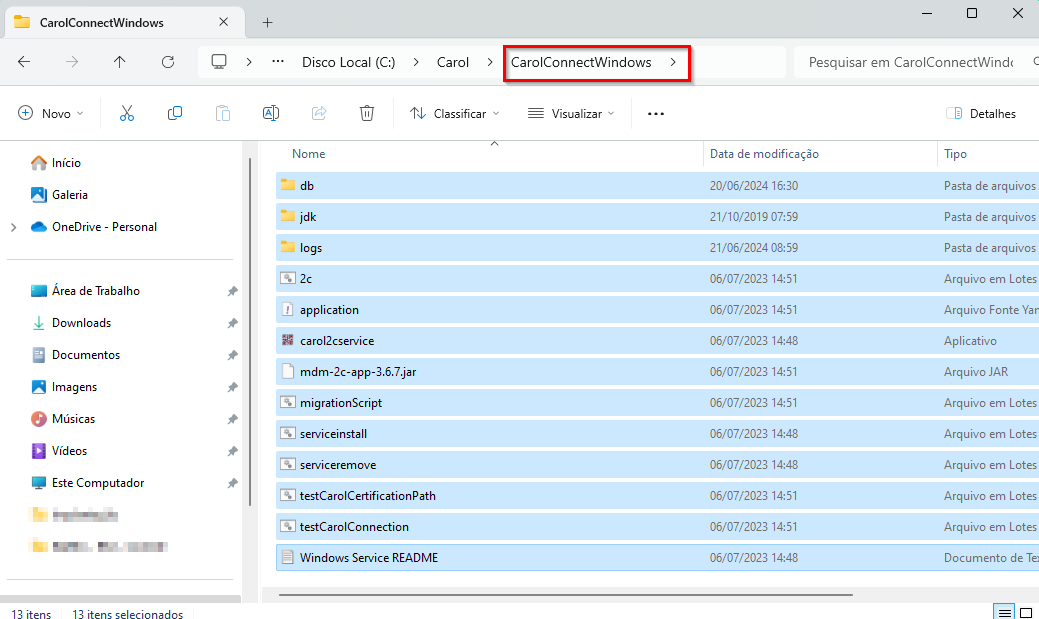The width and height of the screenshot is (1039, 619).
Task: Click Carol in the breadcrumb path
Action: 453,62
